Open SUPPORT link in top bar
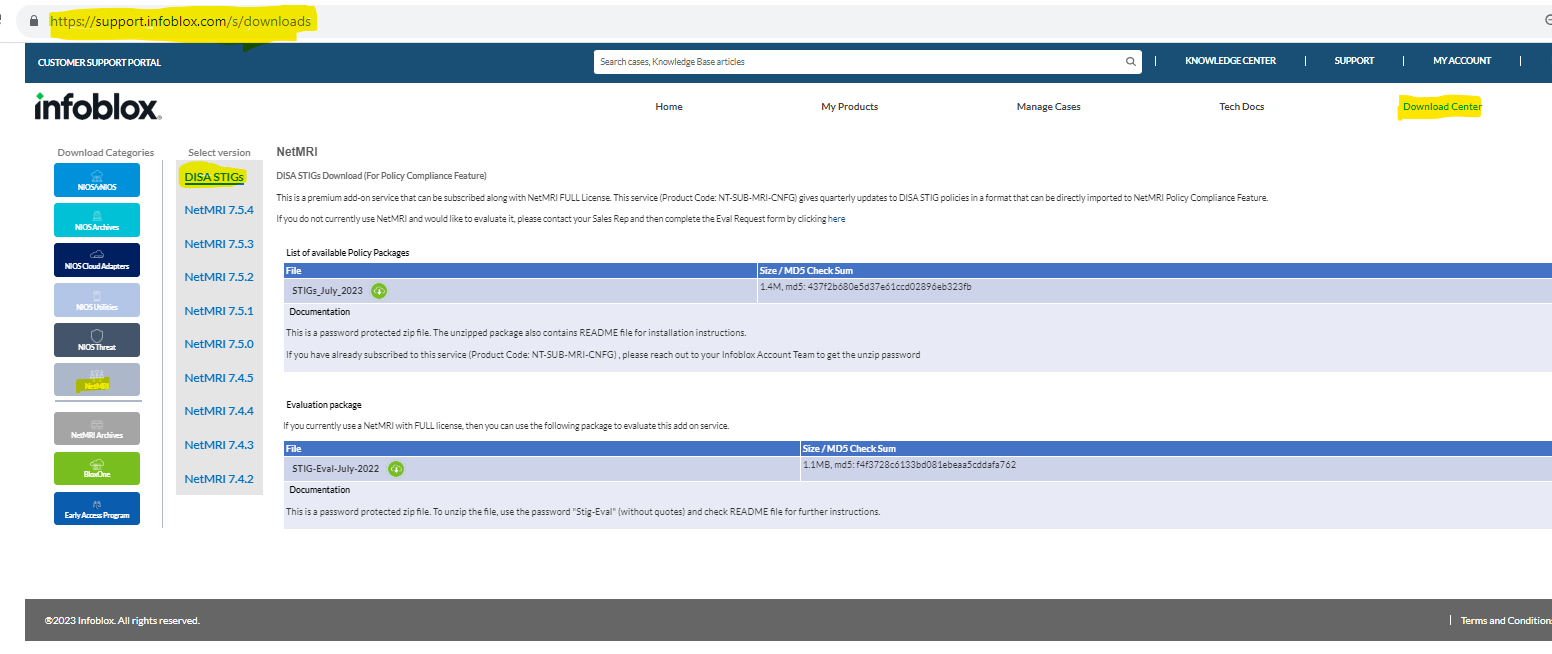Screen dimensions: 1552x654 click(1354, 61)
